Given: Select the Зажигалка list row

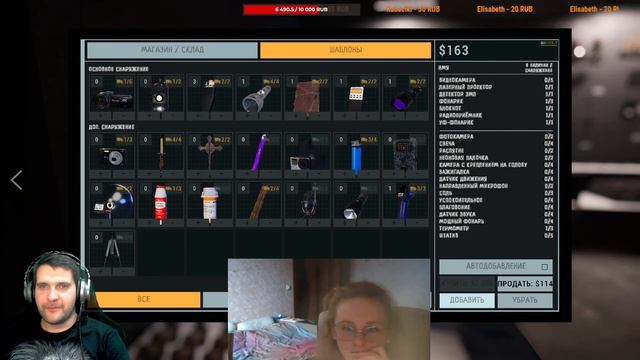Looking at the screenshot, I should pos(496,172).
